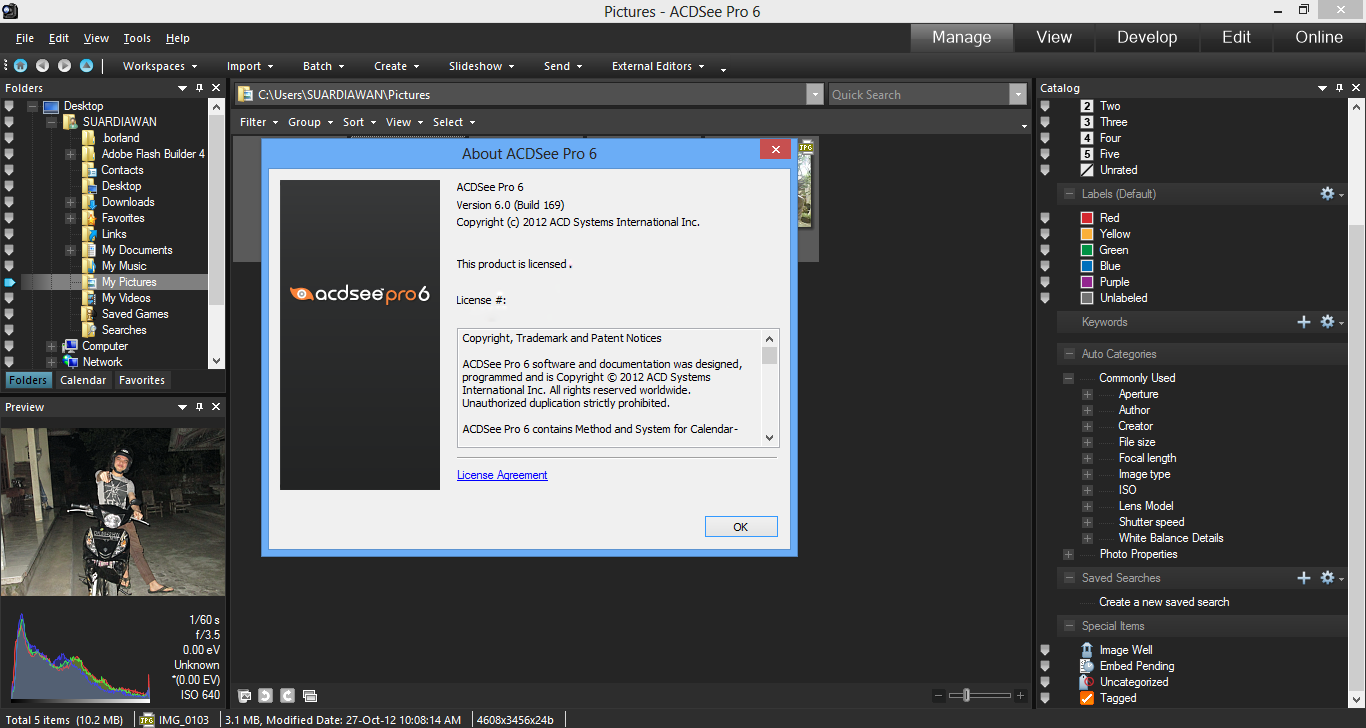Click the Quick Search input field
The width and height of the screenshot is (1366, 728).
(918, 94)
